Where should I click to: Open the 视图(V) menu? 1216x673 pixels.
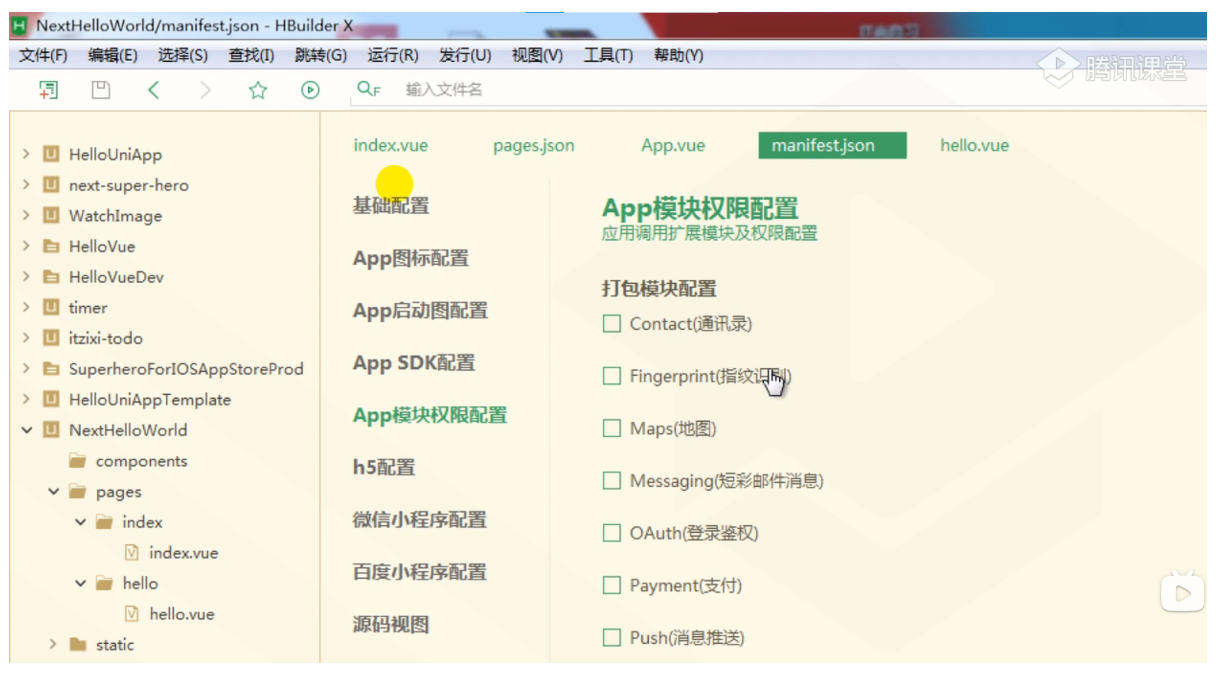537,56
